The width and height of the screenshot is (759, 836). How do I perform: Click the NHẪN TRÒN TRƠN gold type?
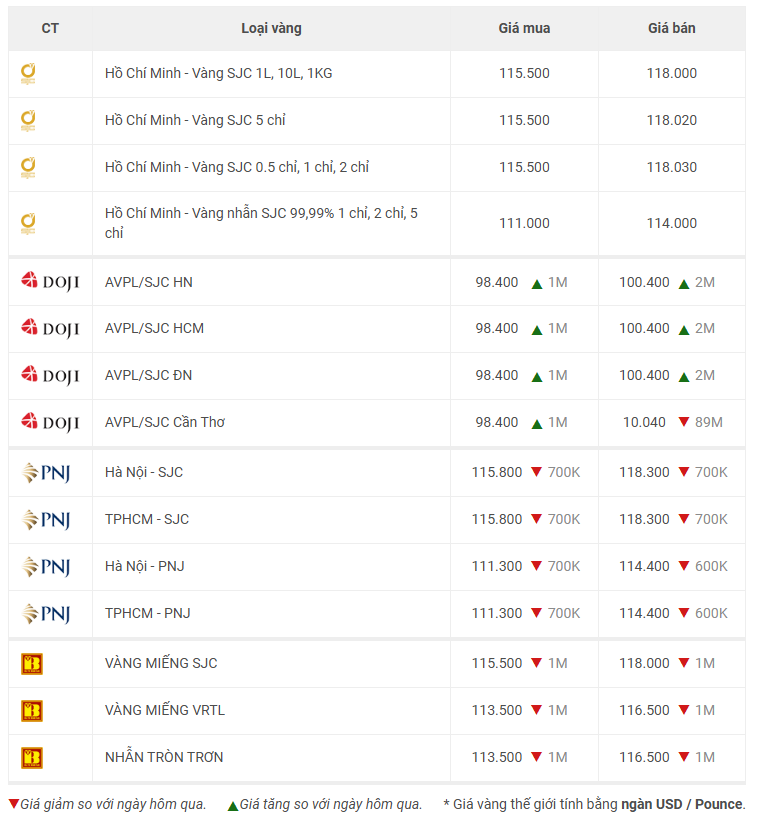click(x=164, y=757)
